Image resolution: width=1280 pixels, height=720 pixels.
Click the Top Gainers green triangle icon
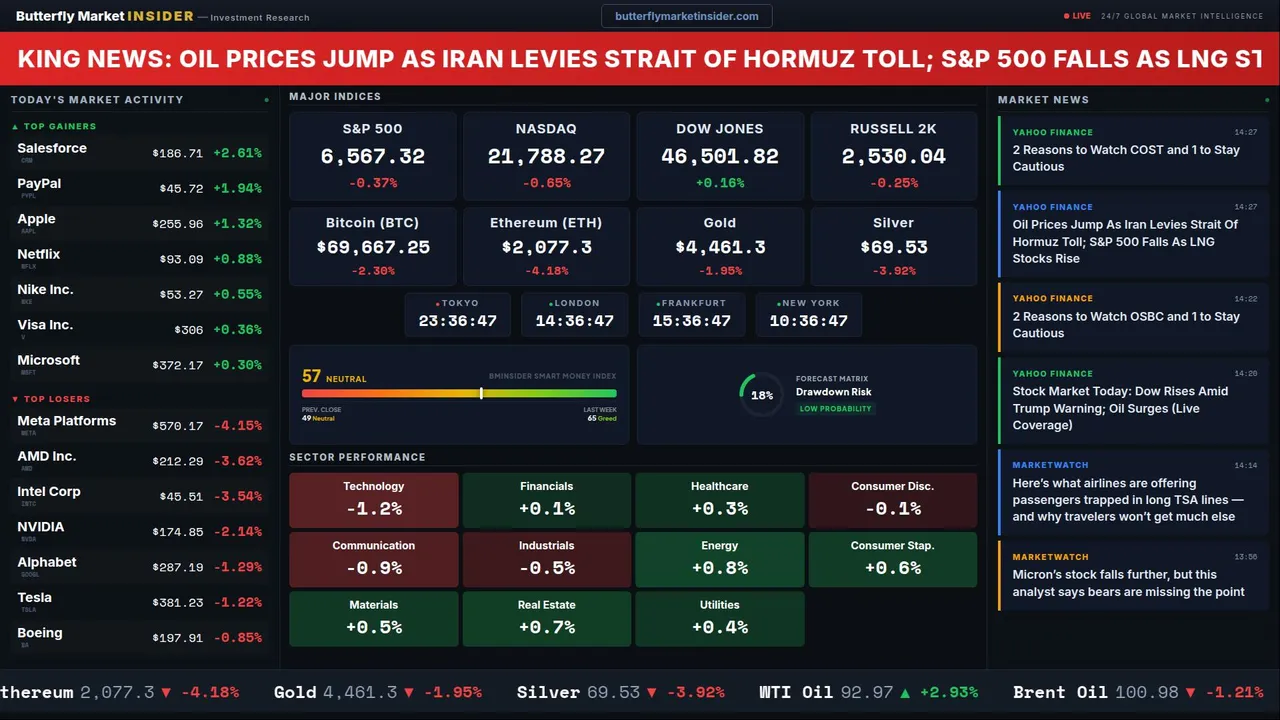point(15,127)
